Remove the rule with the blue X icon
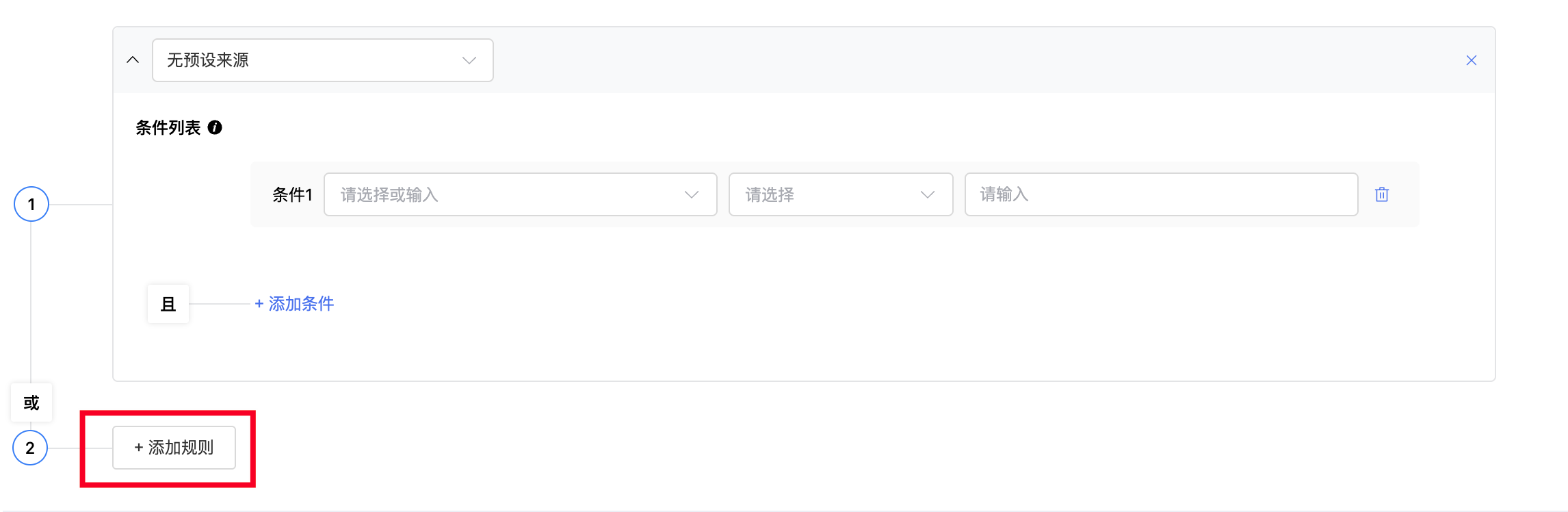 click(x=1471, y=60)
